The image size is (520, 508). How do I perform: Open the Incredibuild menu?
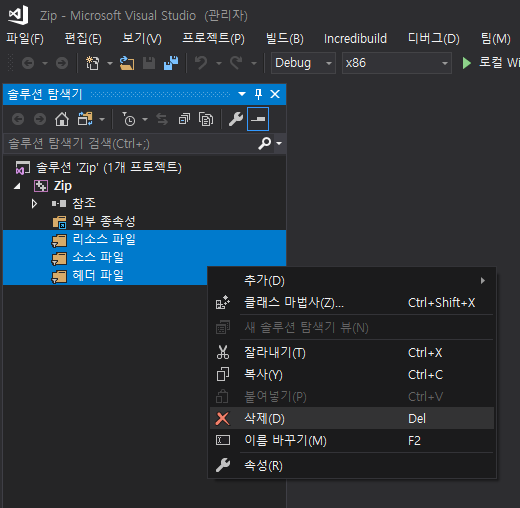tap(355, 39)
